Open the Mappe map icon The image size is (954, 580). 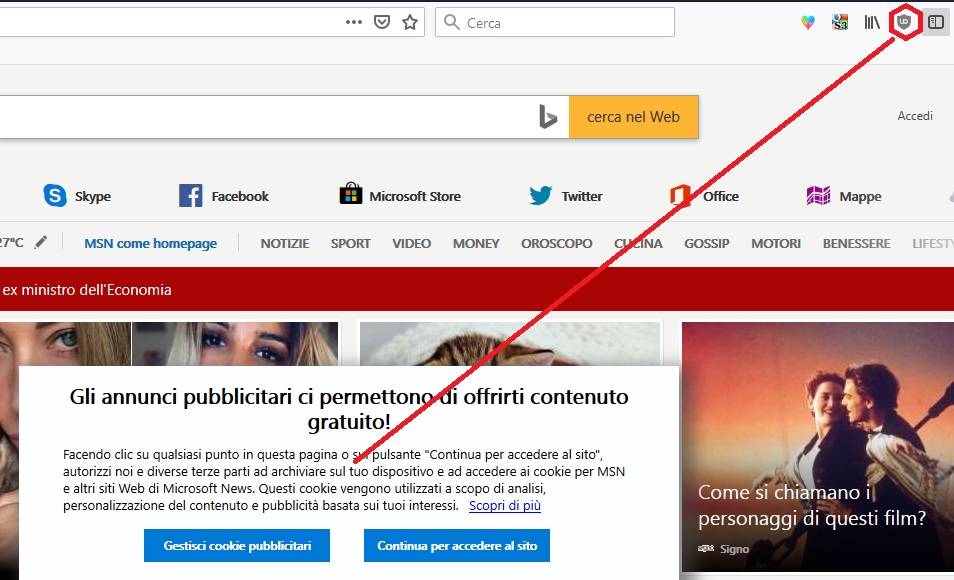(x=818, y=196)
